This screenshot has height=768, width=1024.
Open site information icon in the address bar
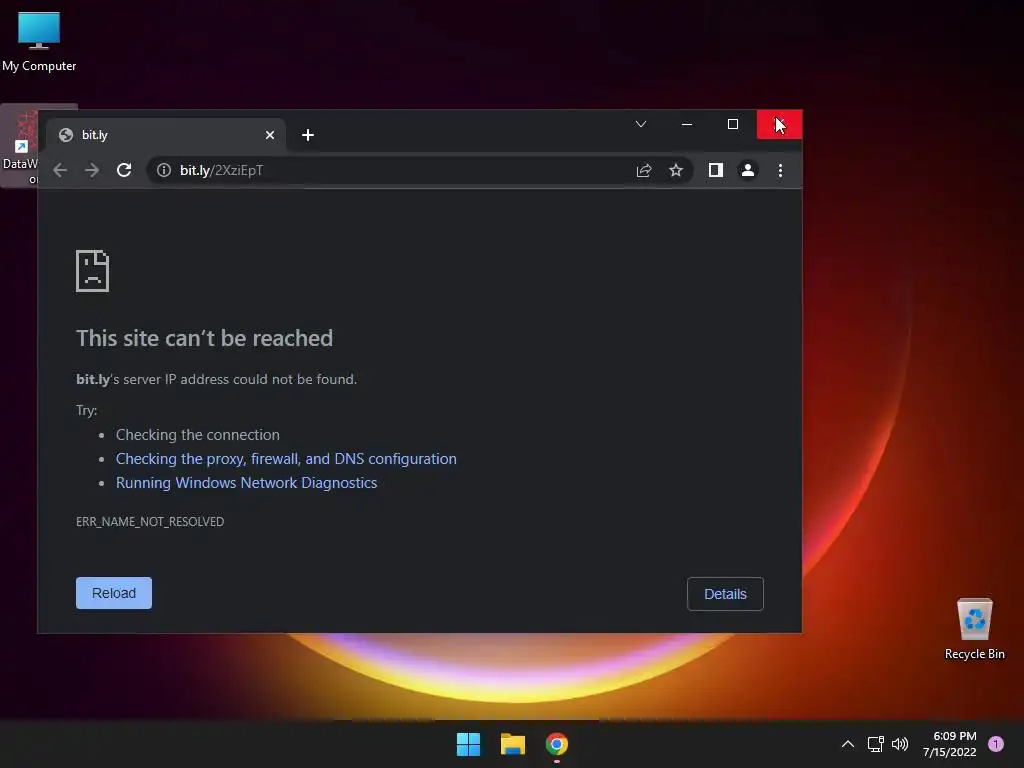pyautogui.click(x=164, y=170)
